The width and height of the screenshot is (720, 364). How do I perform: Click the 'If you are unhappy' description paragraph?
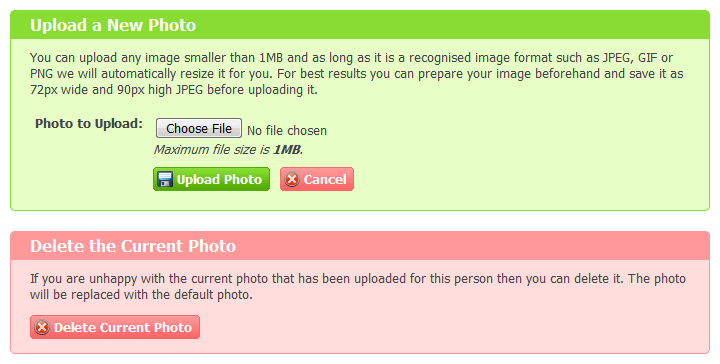pos(358,287)
